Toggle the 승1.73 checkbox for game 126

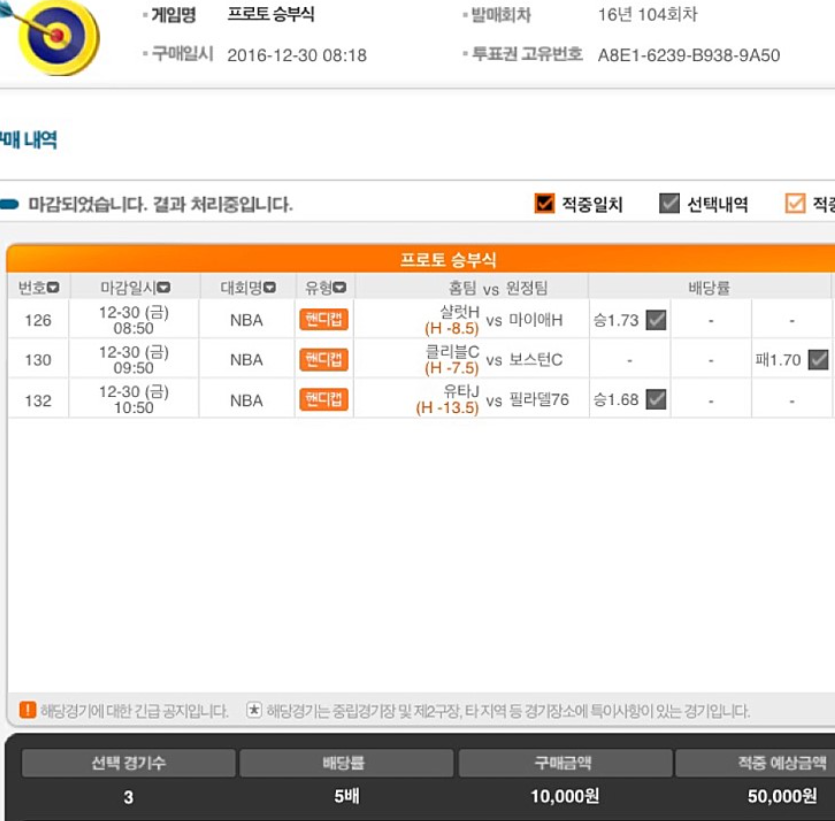(x=656, y=320)
